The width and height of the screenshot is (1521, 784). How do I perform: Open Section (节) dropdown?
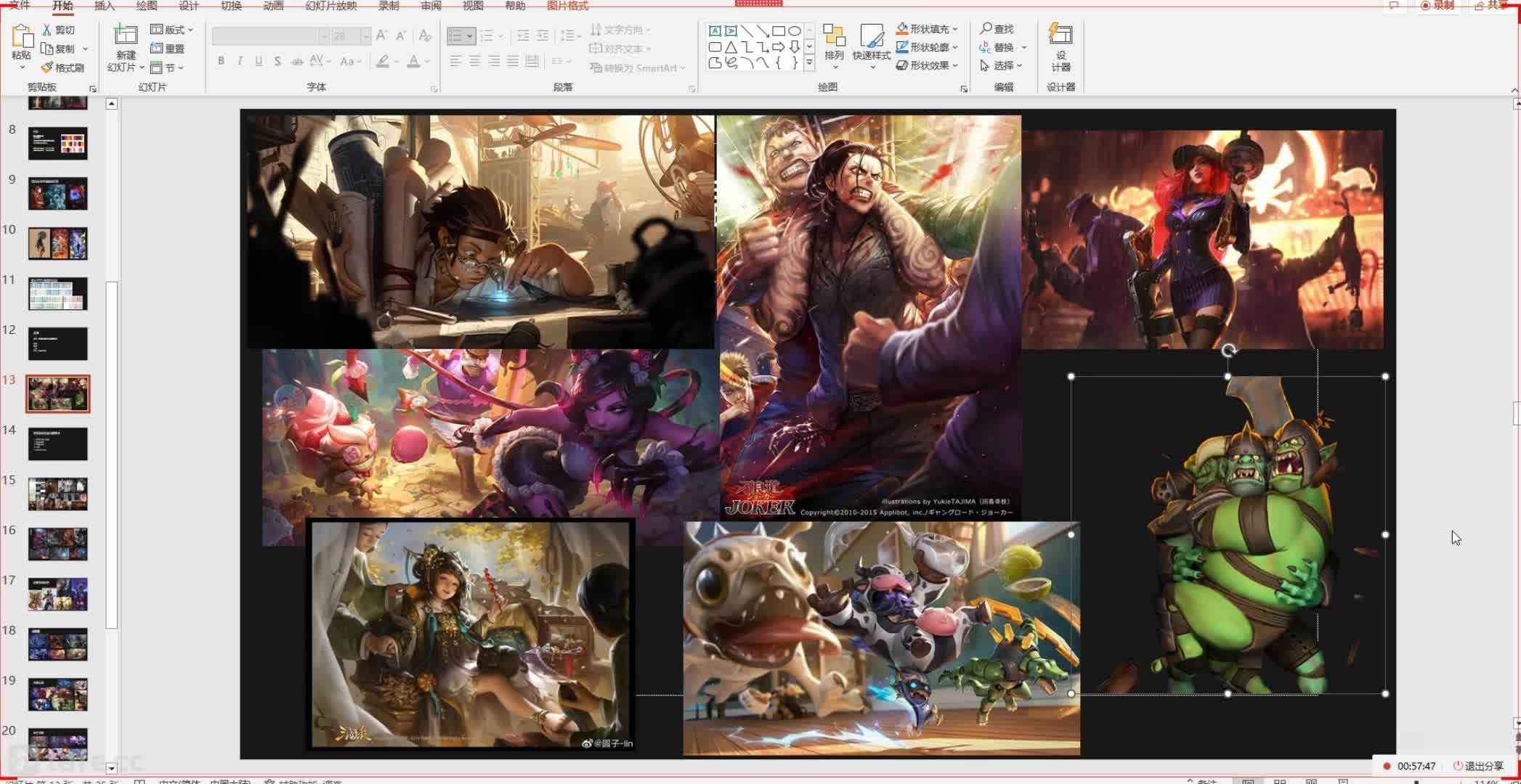167,68
